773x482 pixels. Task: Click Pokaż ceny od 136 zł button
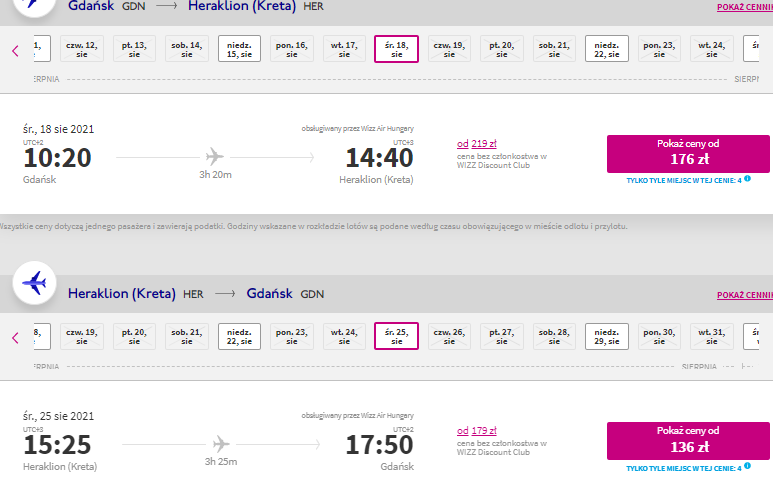[x=688, y=441]
